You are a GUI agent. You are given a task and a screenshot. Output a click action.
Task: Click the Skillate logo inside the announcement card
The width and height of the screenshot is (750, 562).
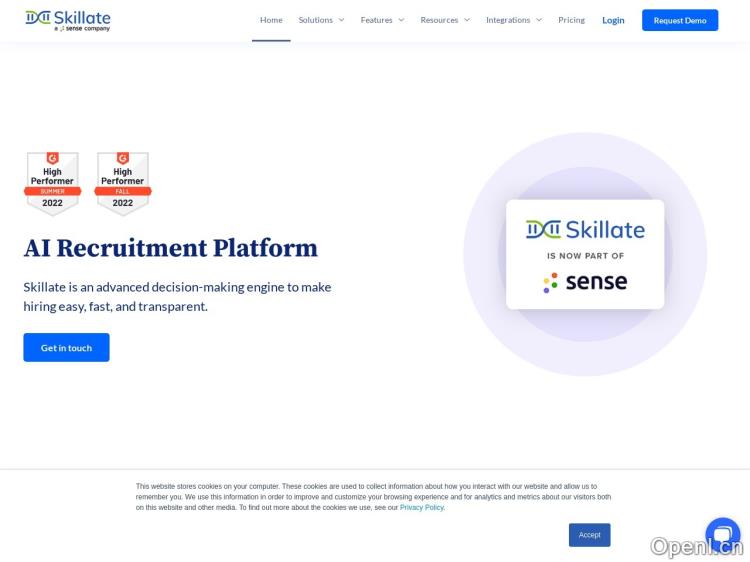click(585, 230)
